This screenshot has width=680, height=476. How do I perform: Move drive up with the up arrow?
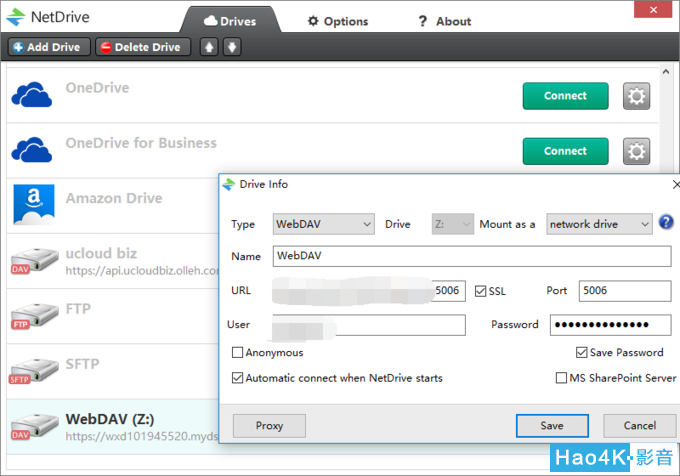click(x=209, y=47)
